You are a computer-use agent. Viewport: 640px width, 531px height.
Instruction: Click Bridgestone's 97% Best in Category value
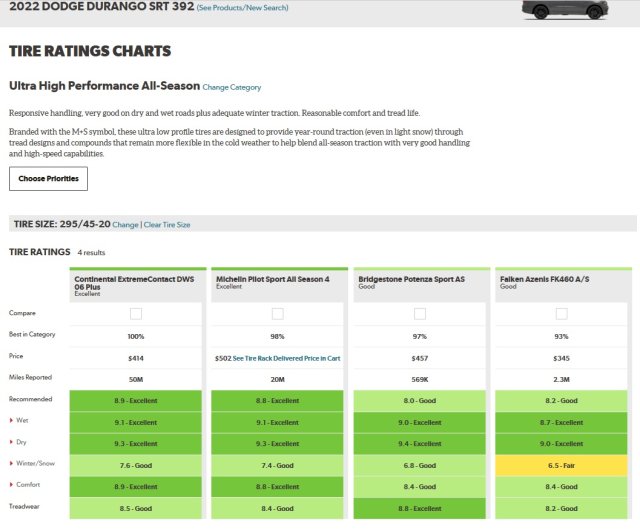420,336
